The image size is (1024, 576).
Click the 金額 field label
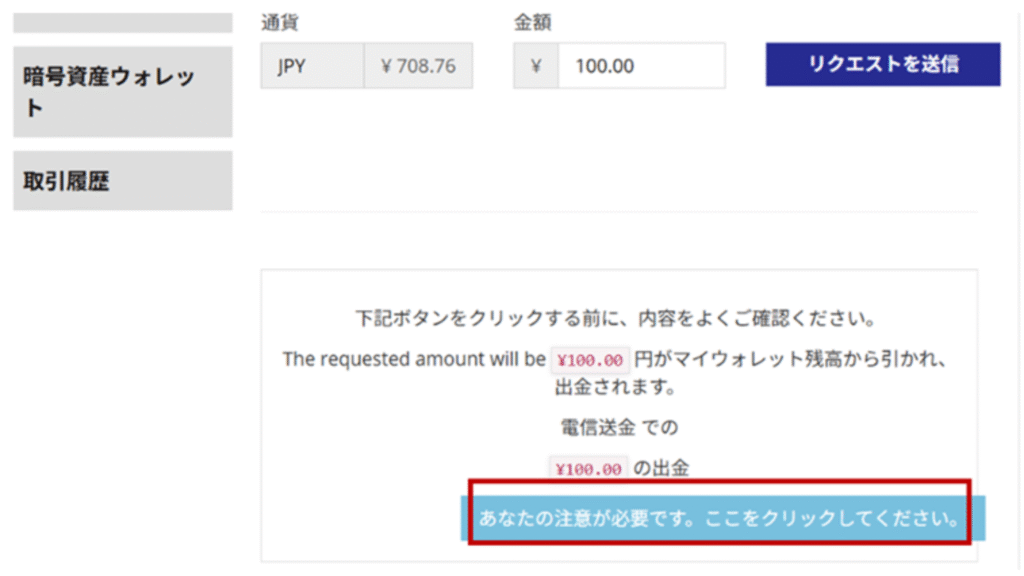[x=532, y=22]
